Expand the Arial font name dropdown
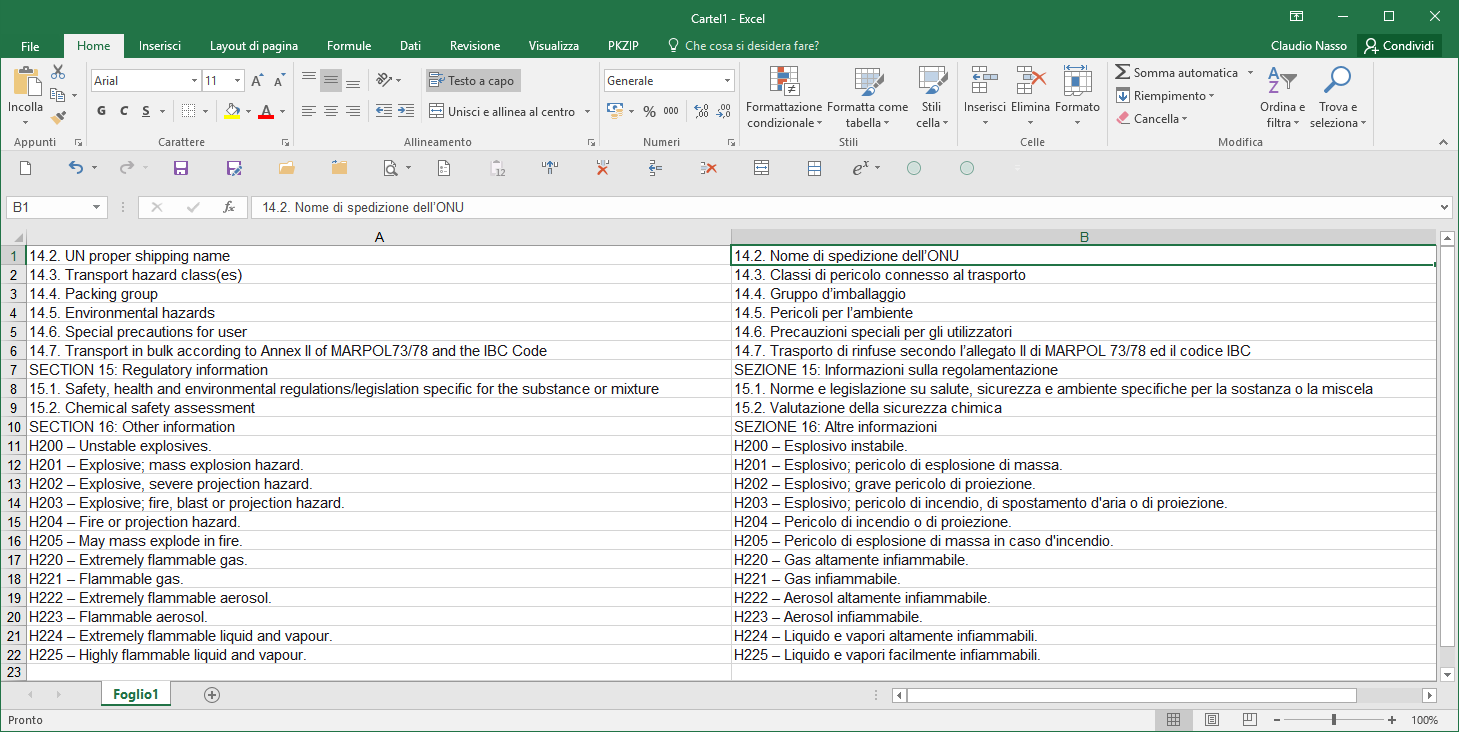Viewport: 1459px width, 732px height. pyautogui.click(x=194, y=81)
